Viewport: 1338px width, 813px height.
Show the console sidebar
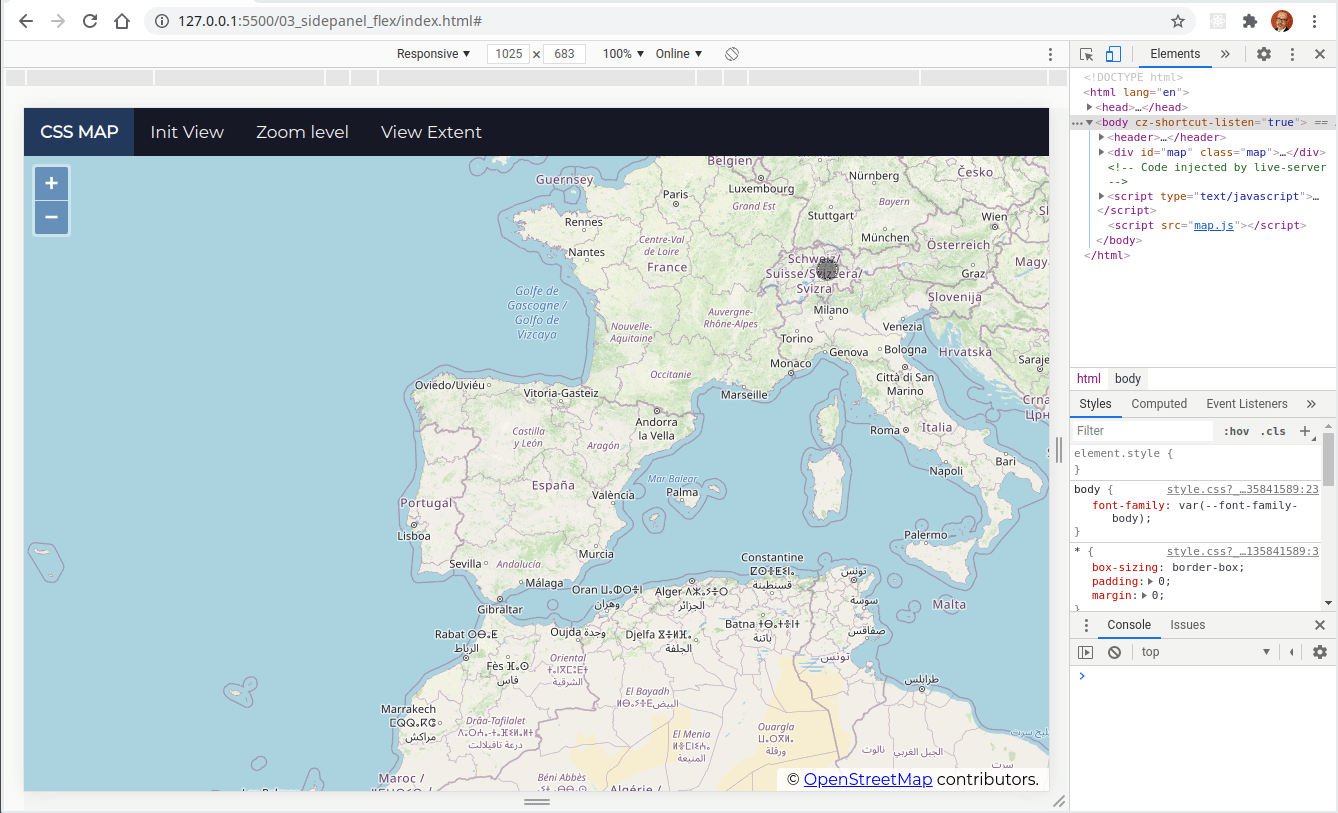(x=1086, y=652)
